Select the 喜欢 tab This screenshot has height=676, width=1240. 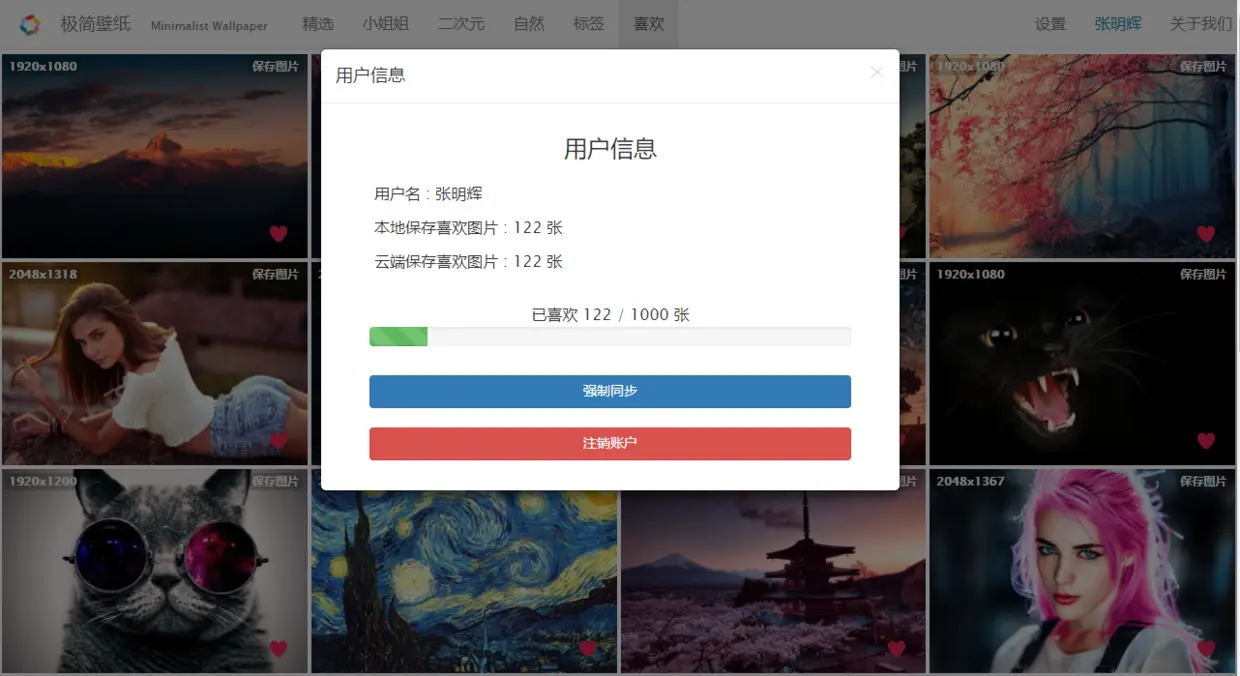[x=649, y=24]
